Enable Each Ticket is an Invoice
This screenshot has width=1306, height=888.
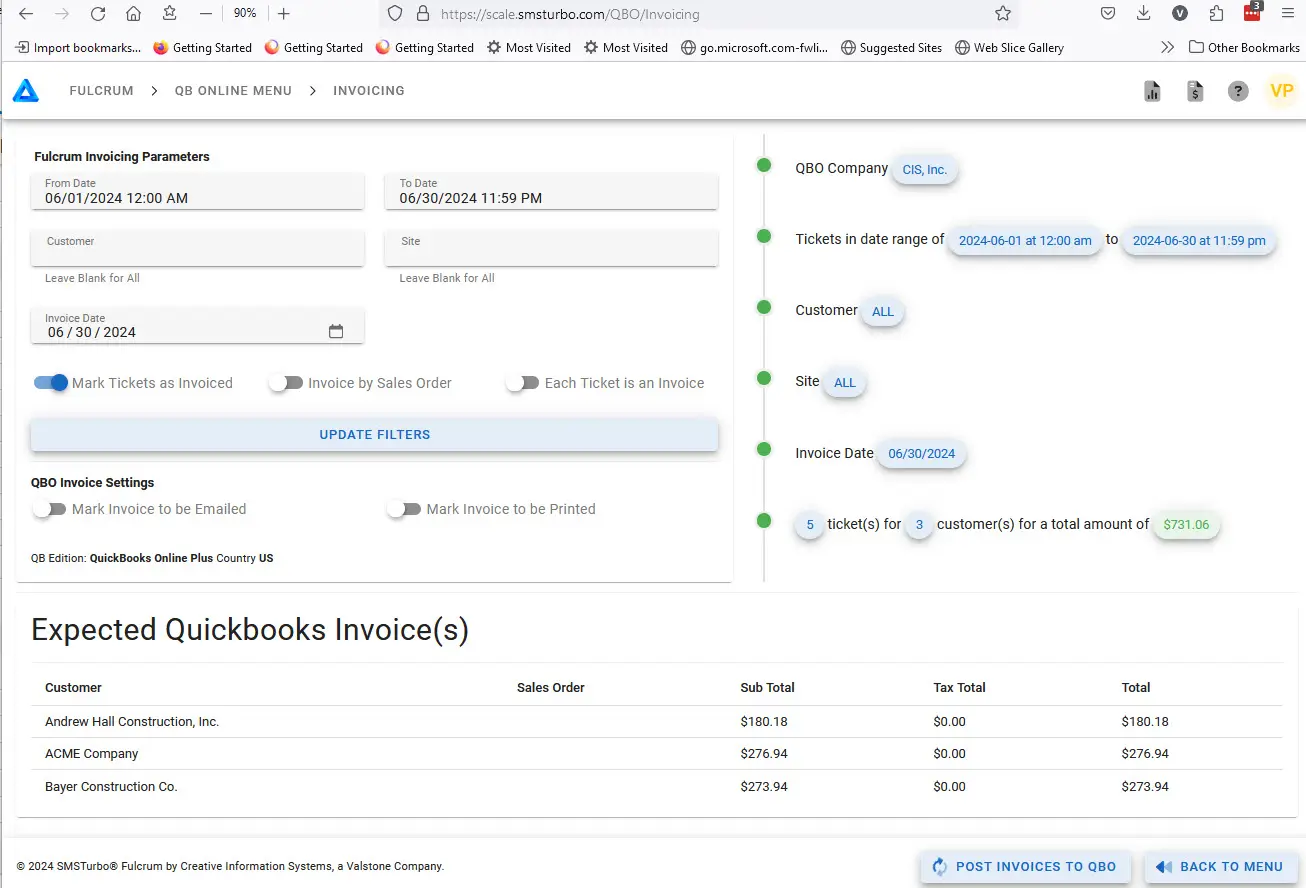pos(523,383)
